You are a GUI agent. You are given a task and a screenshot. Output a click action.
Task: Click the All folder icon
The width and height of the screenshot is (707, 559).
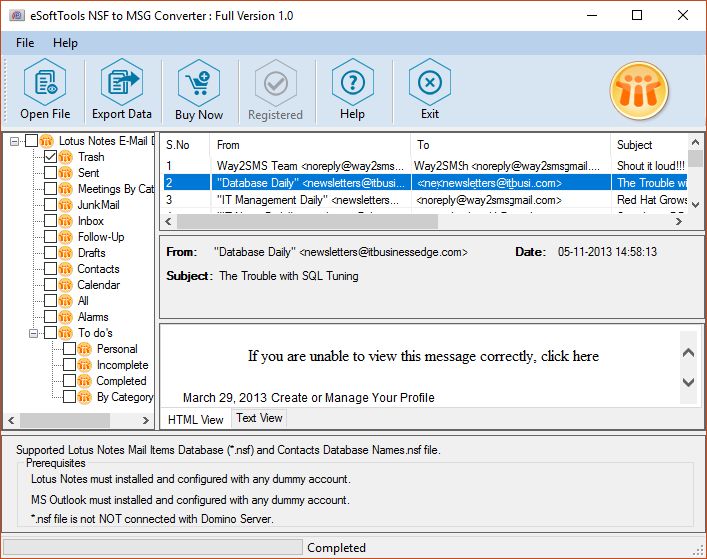(x=65, y=301)
